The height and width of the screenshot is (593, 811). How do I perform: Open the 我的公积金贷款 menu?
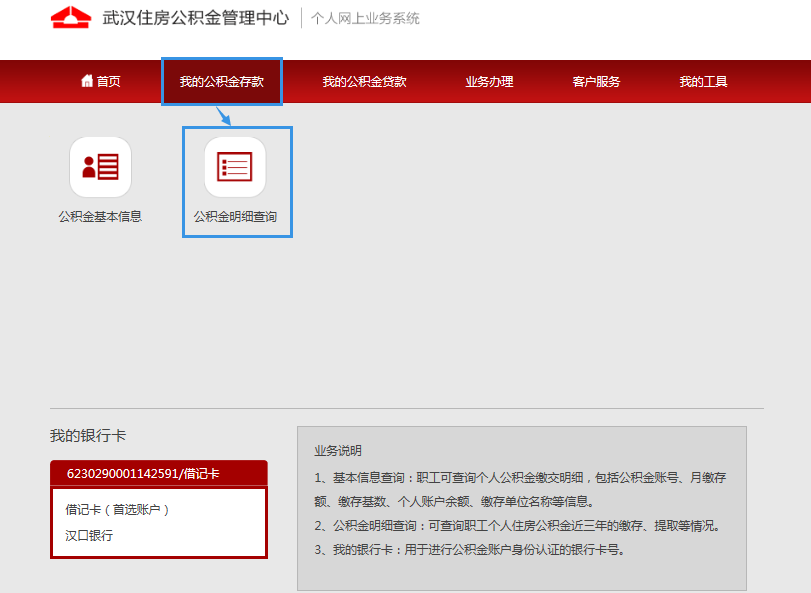[364, 82]
